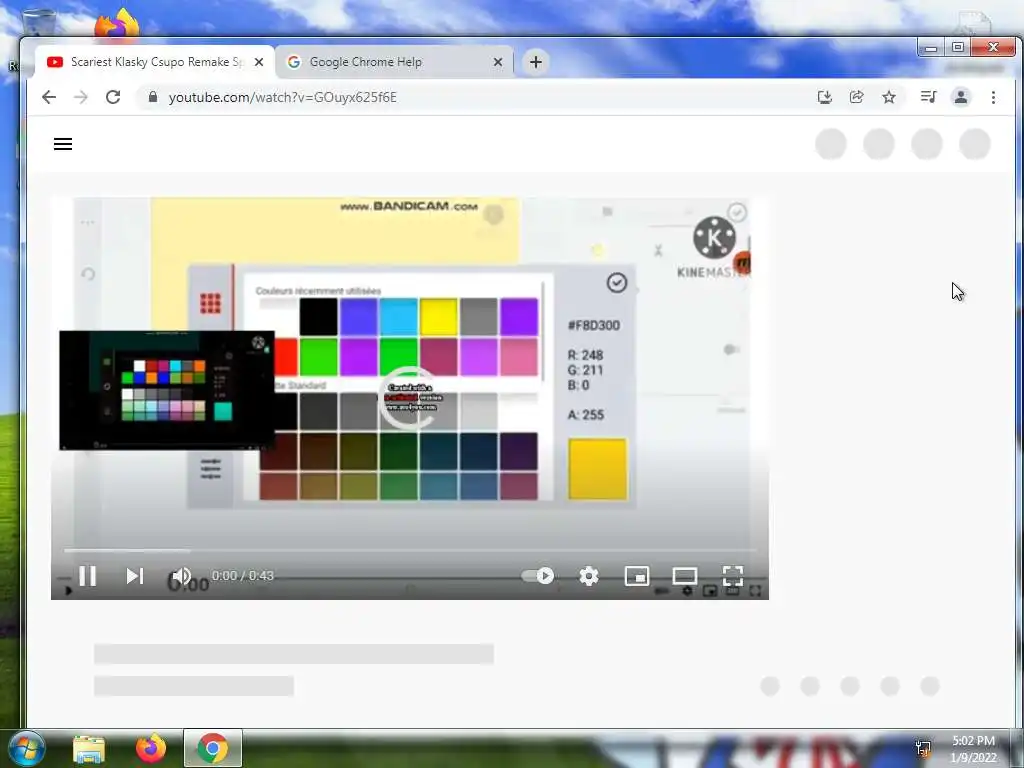The width and height of the screenshot is (1024, 768).
Task: Mute the video volume speaker
Action: 181,575
